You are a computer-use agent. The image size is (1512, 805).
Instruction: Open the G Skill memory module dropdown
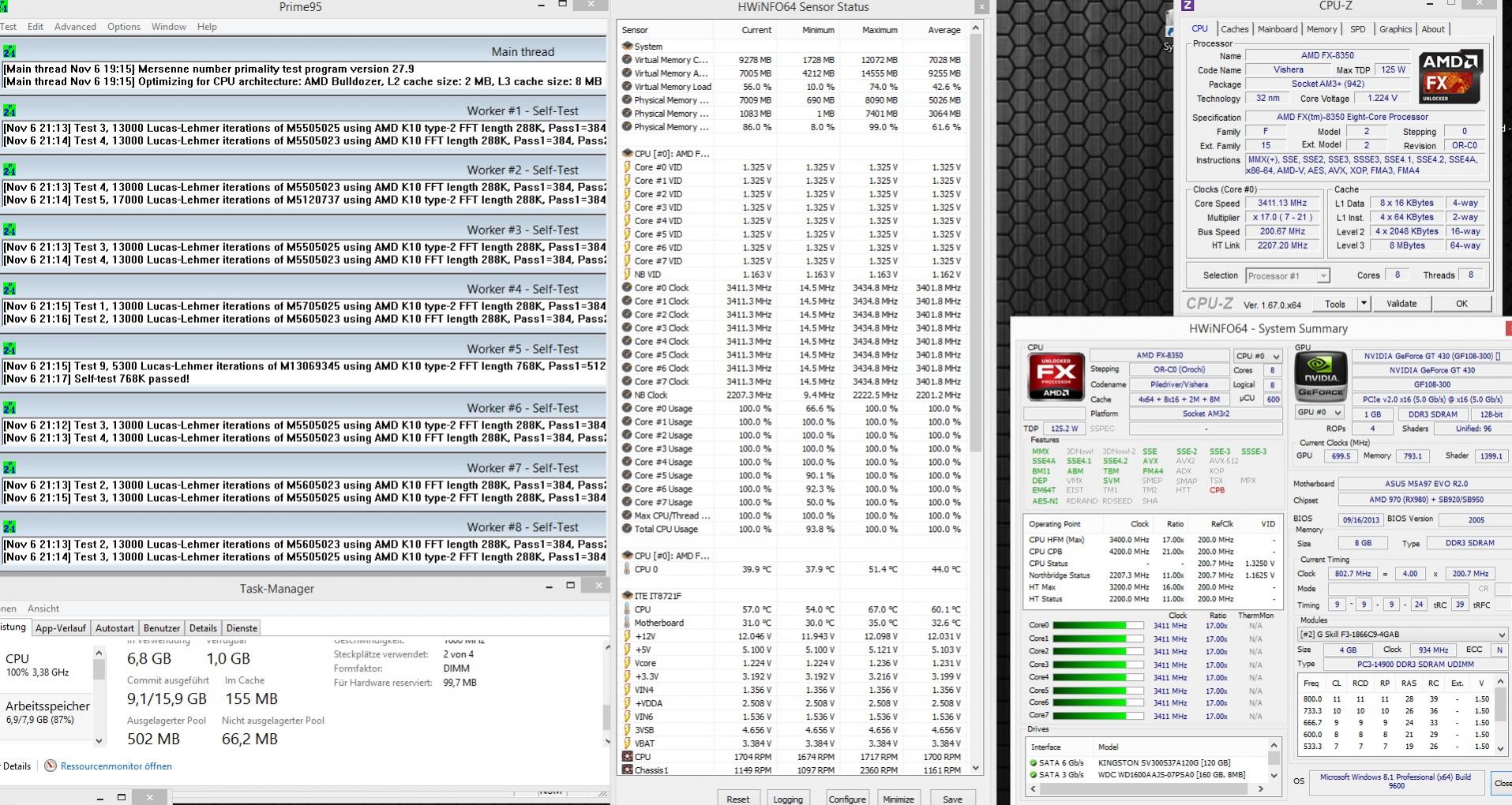[x=1402, y=635]
